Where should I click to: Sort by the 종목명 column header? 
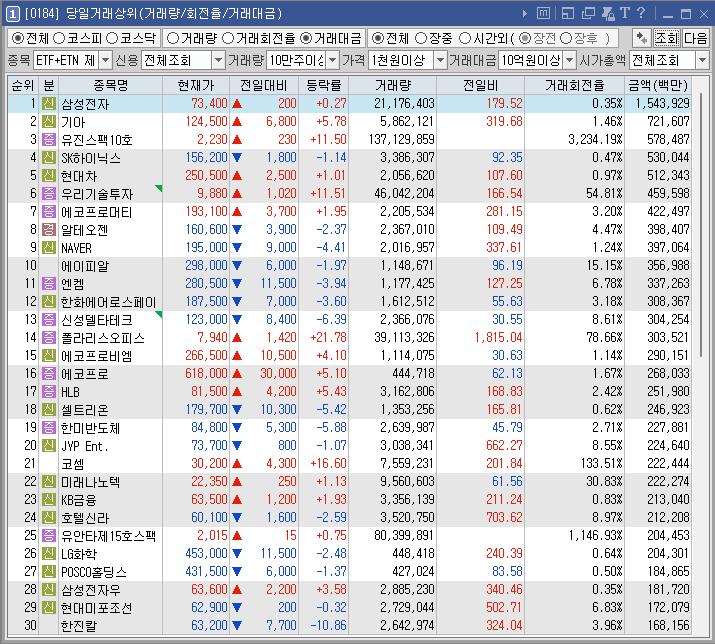point(110,85)
